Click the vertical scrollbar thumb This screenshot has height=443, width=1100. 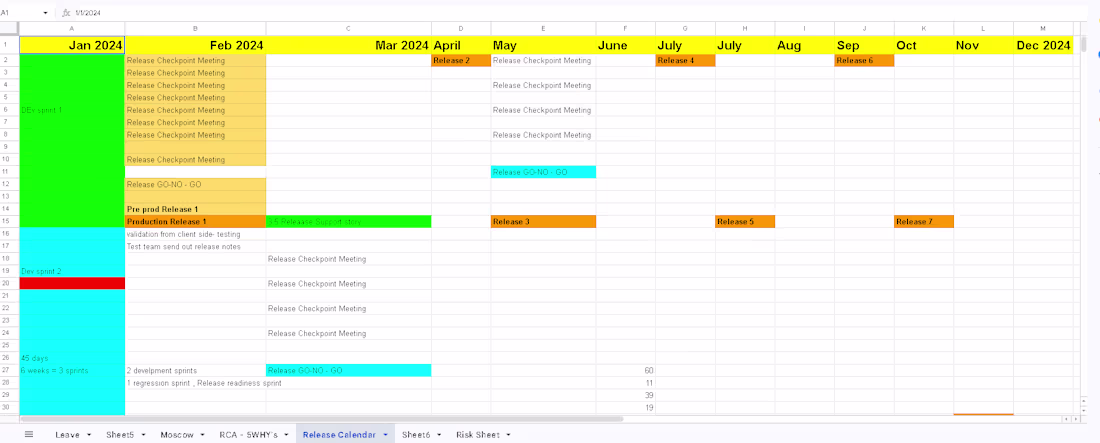click(x=1085, y=45)
